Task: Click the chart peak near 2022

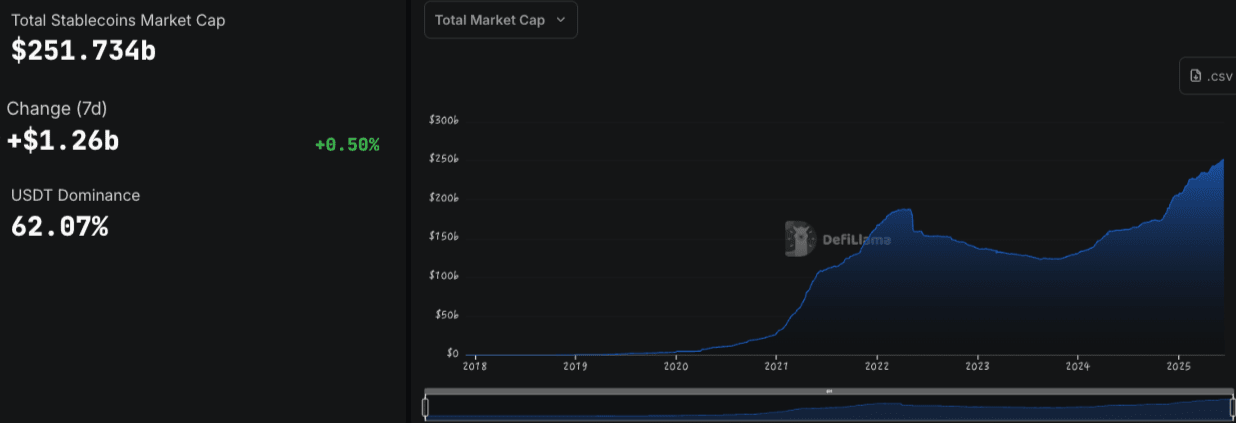Action: coord(905,210)
